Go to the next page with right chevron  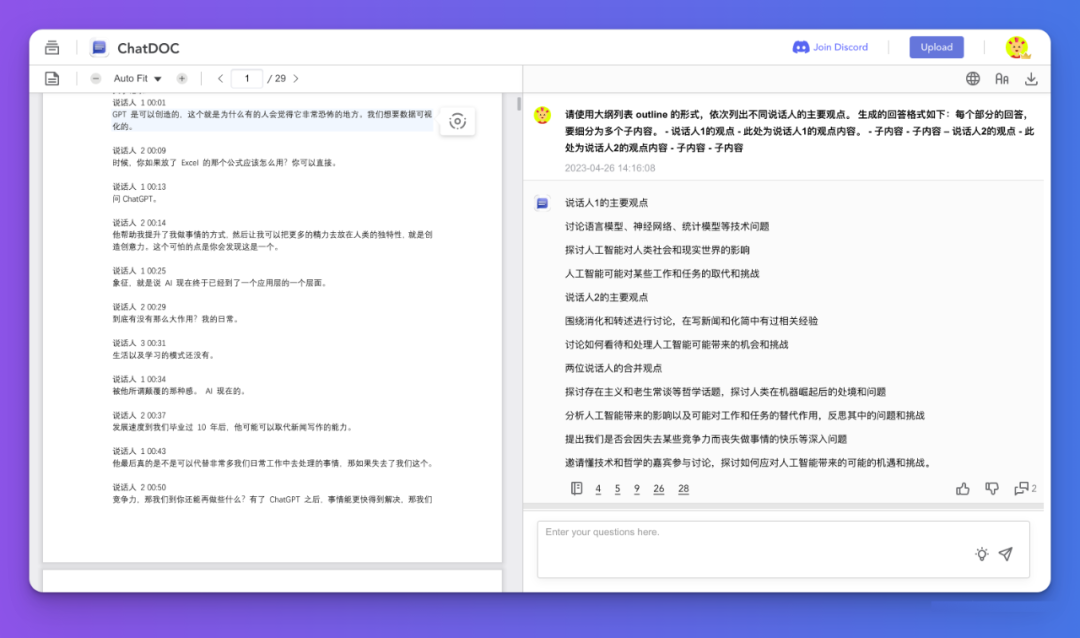point(296,78)
